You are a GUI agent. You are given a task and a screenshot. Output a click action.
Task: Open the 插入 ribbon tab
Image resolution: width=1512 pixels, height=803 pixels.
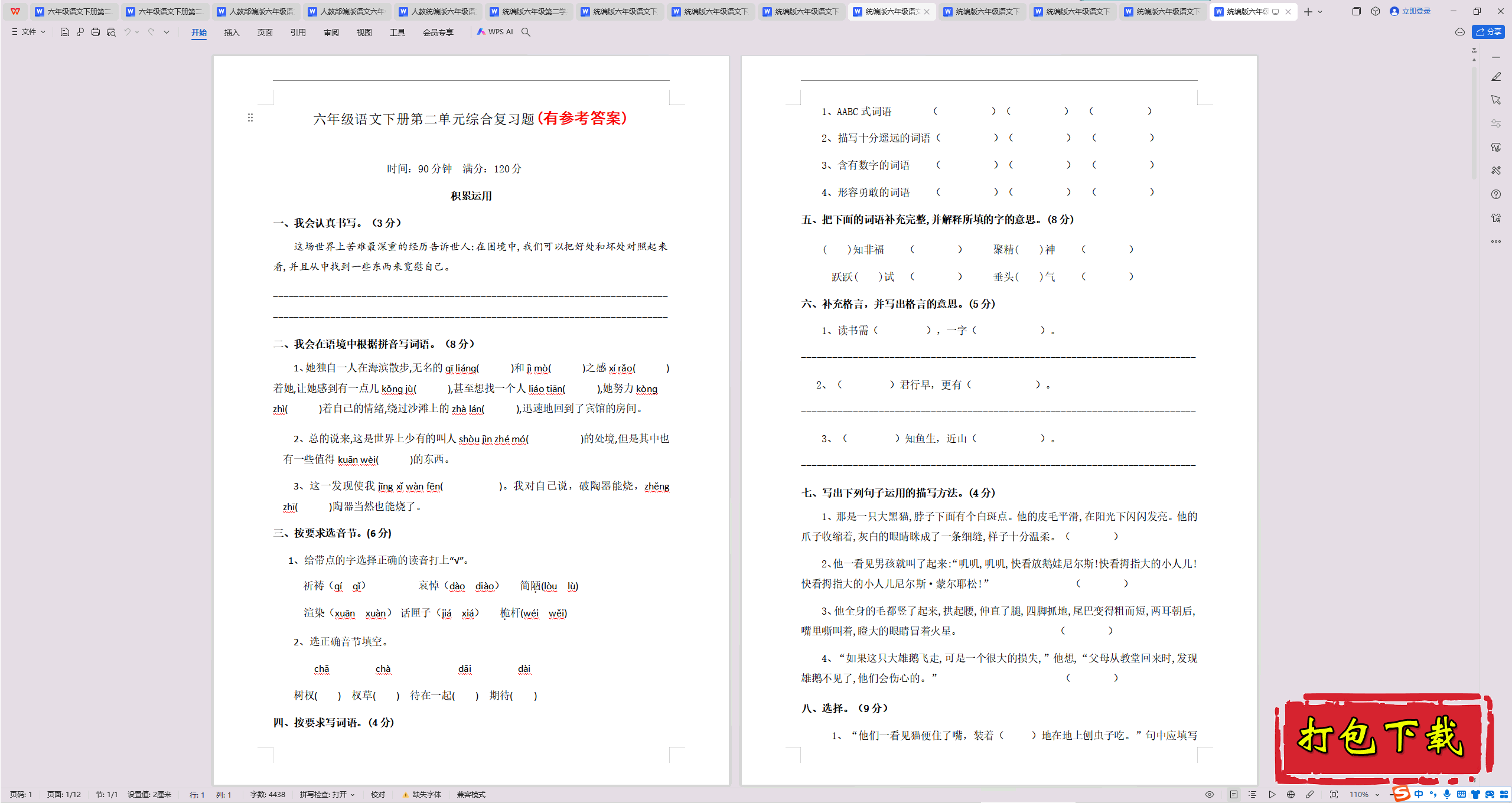(232, 32)
